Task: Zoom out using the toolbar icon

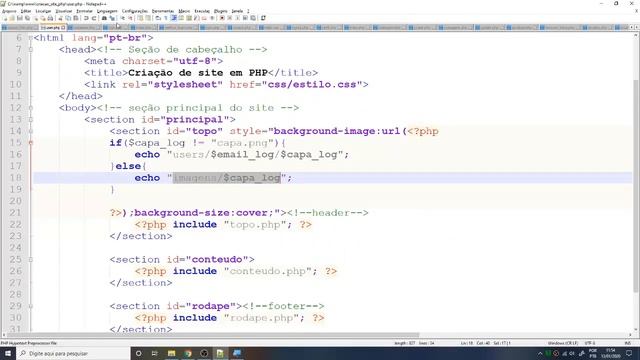Action: [131, 18]
